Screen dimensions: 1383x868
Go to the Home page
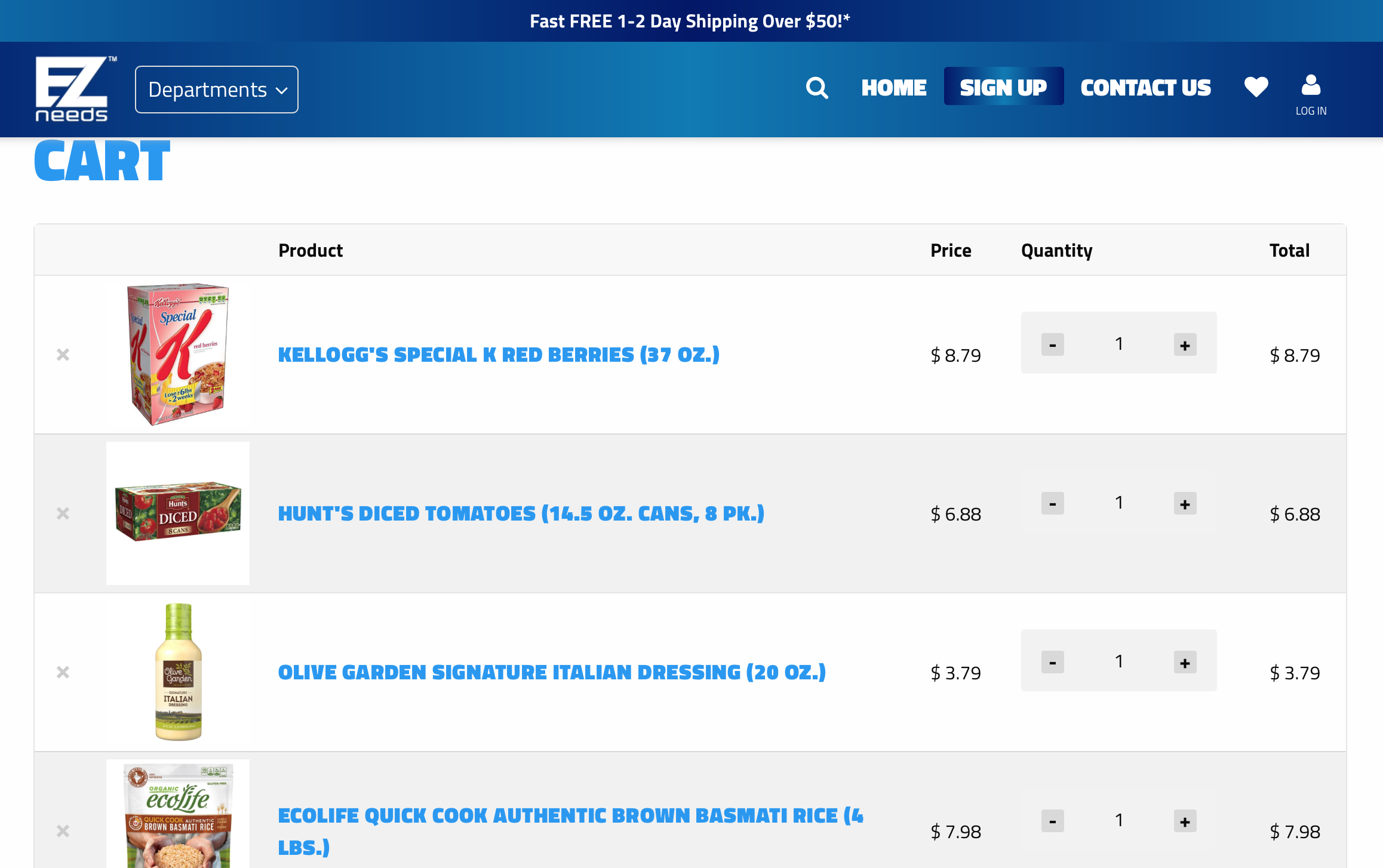tap(893, 88)
